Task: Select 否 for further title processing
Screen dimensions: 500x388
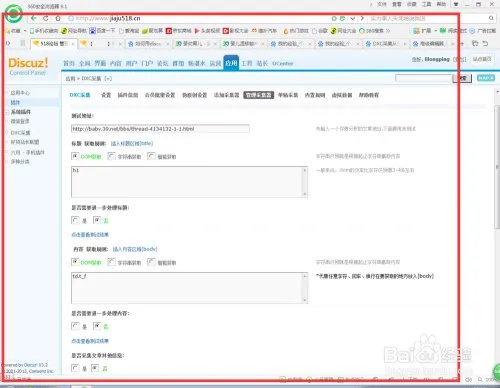Action: pyautogui.click(x=97, y=220)
